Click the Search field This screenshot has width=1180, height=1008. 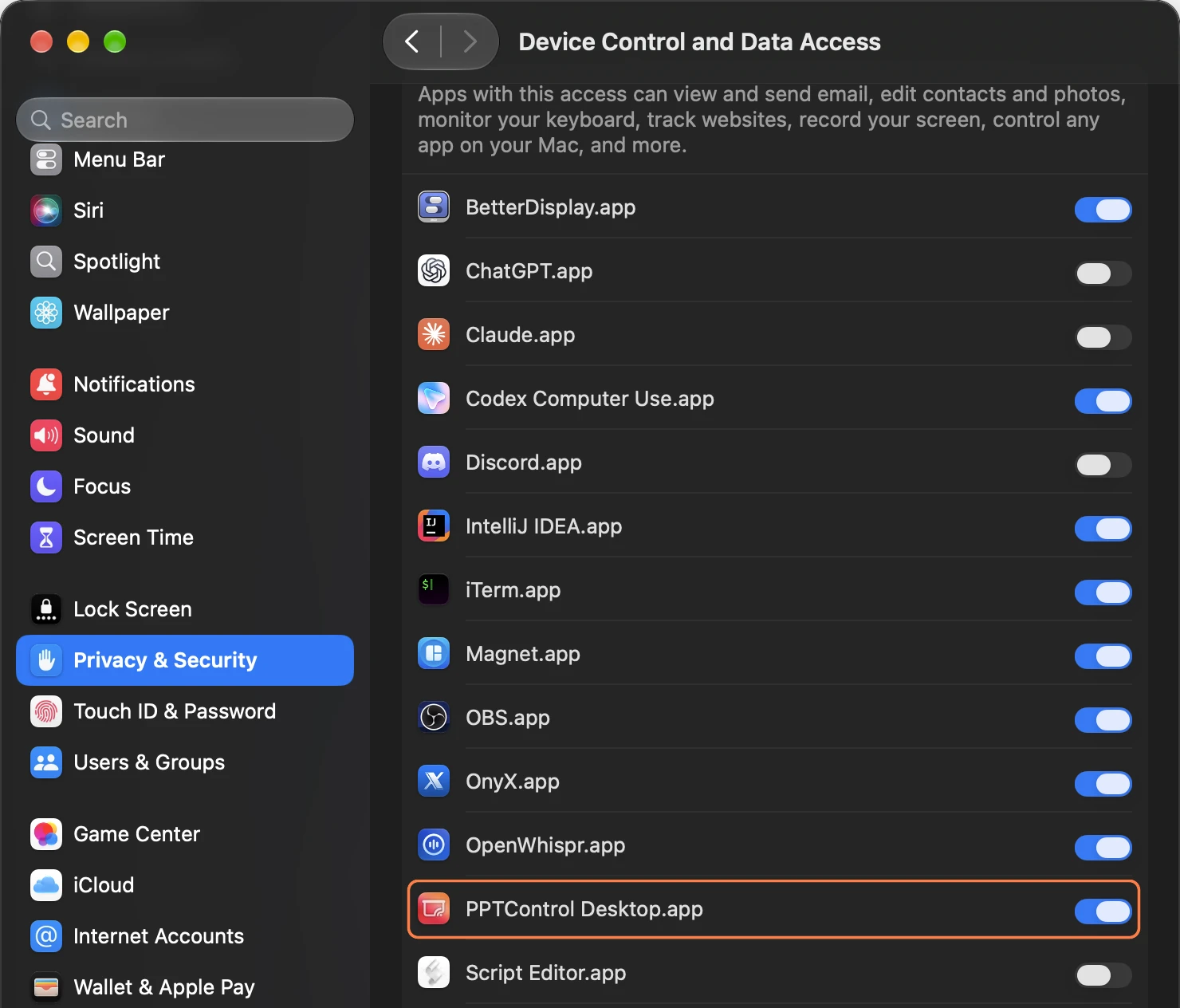click(185, 120)
